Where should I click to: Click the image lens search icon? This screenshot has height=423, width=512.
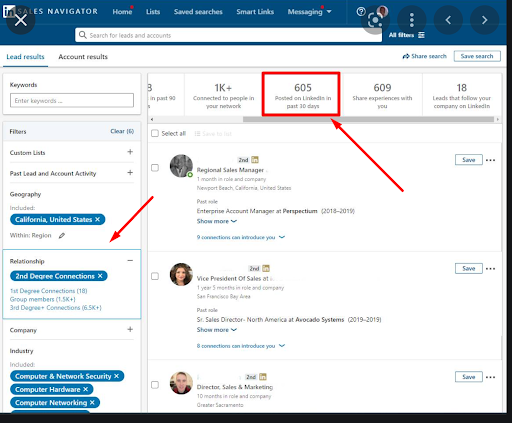(x=375, y=20)
